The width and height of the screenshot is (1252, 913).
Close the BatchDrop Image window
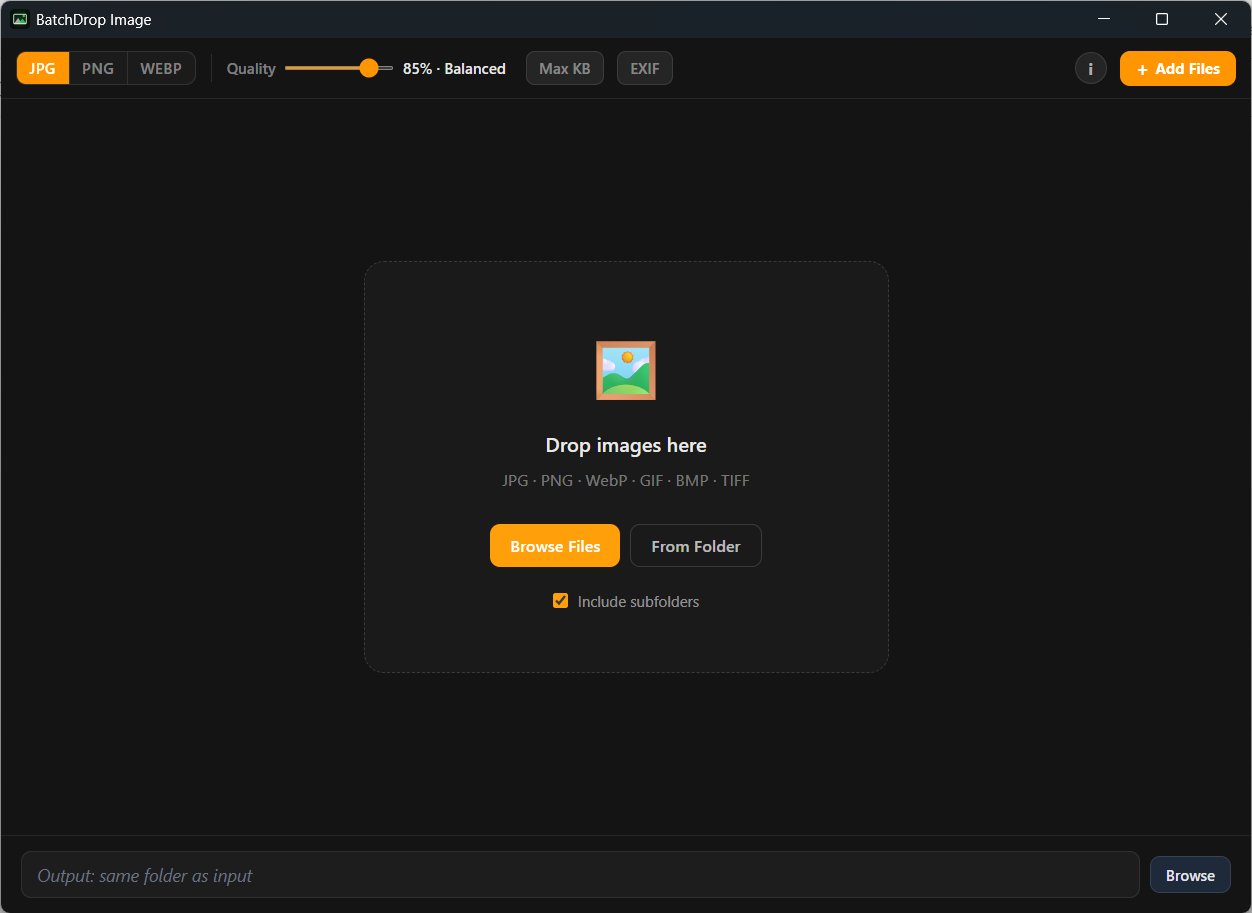pyautogui.click(x=1221, y=19)
